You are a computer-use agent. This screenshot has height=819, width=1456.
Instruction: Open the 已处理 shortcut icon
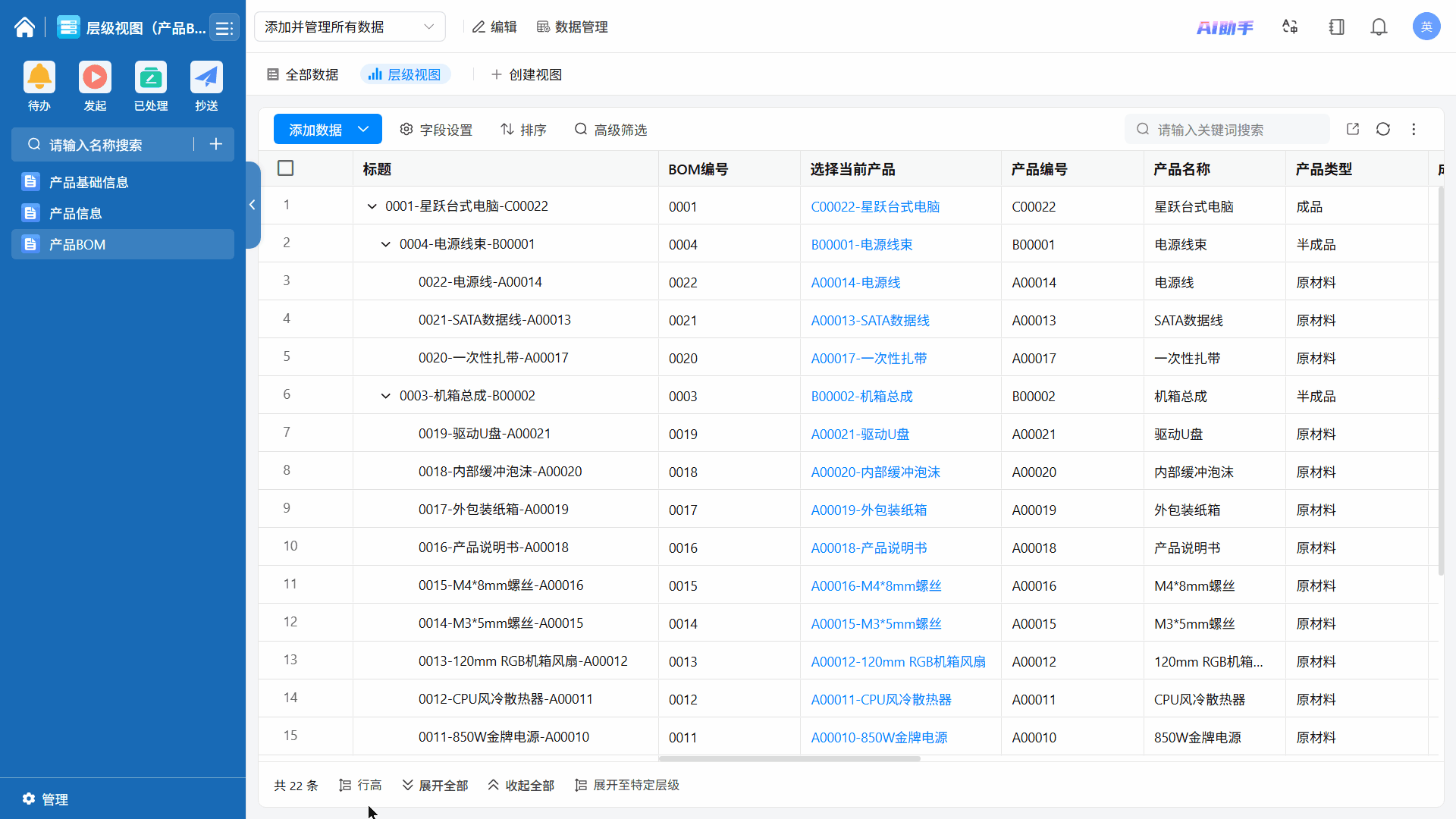(151, 78)
